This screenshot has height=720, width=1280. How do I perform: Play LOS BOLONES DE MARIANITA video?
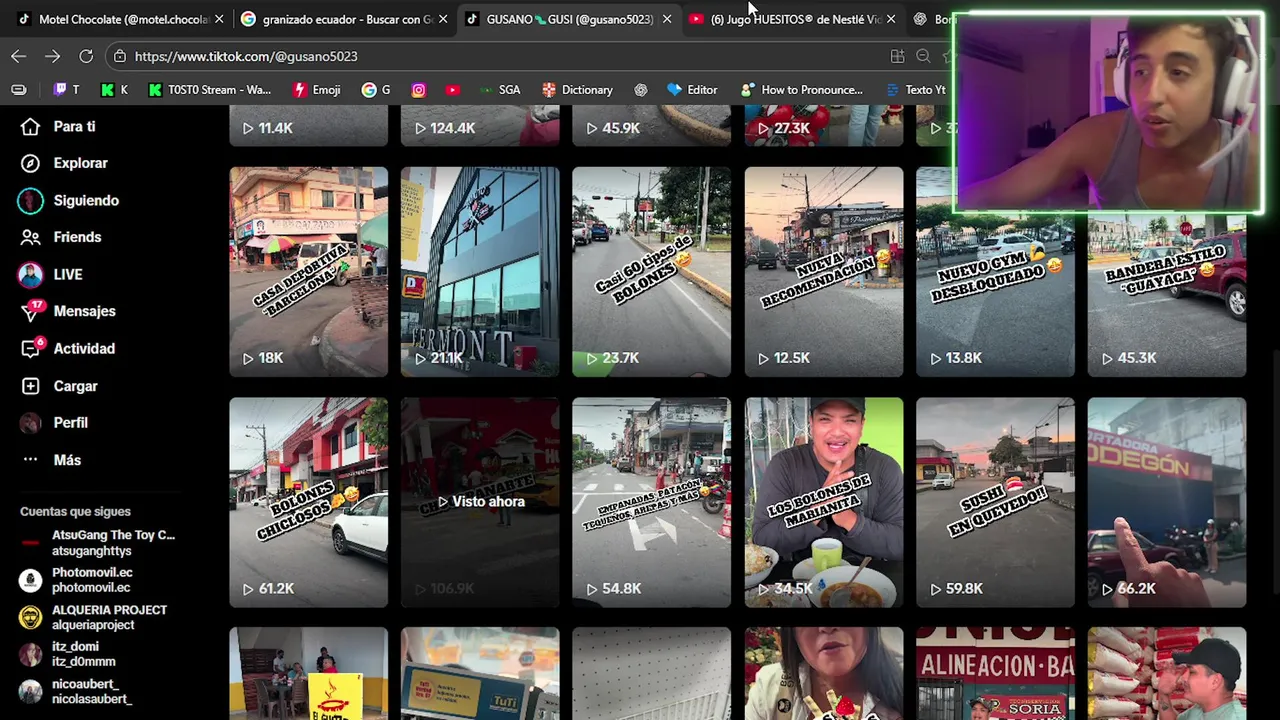point(824,502)
